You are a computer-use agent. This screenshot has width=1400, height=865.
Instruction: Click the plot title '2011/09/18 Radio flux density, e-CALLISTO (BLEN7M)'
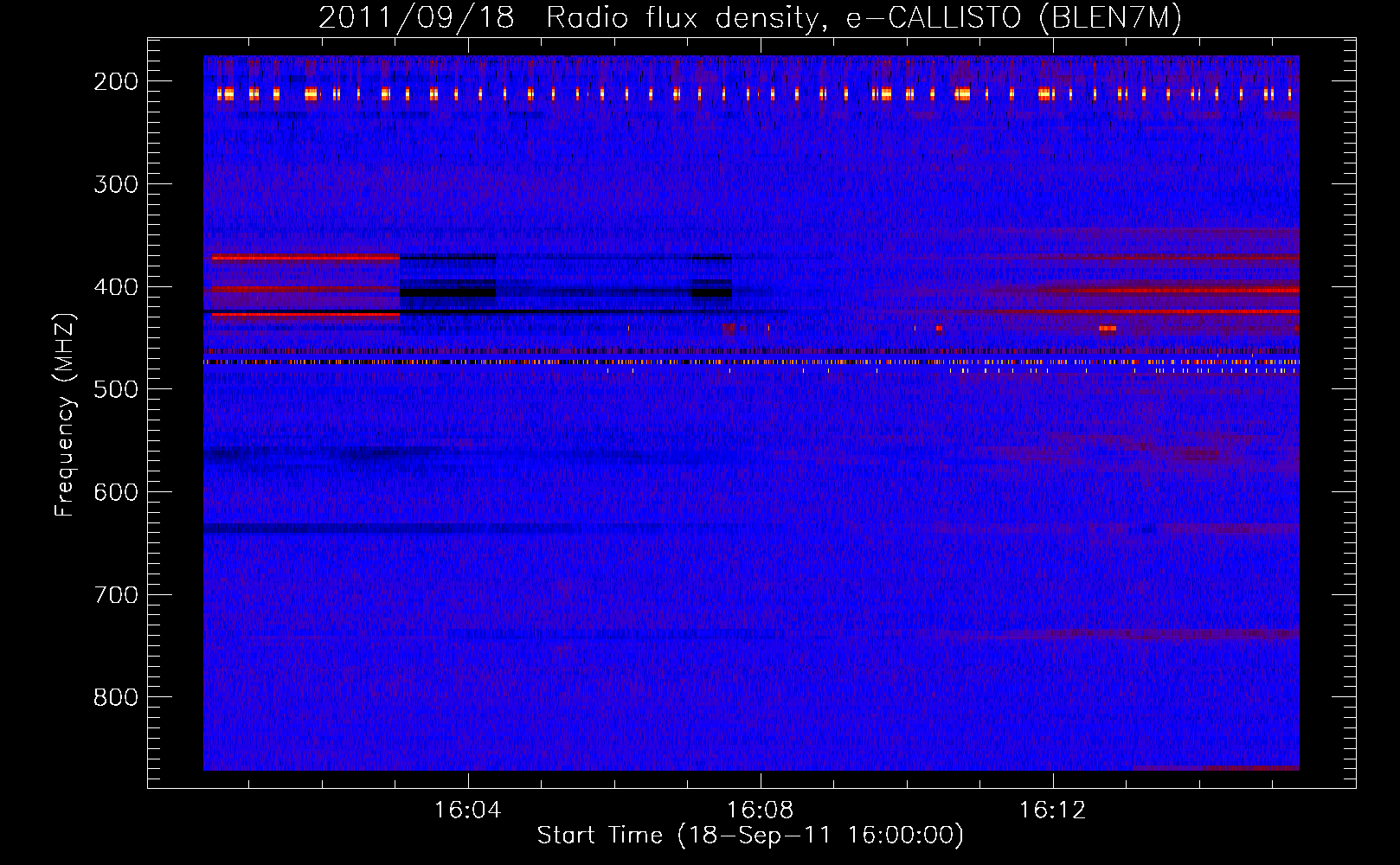(749, 17)
